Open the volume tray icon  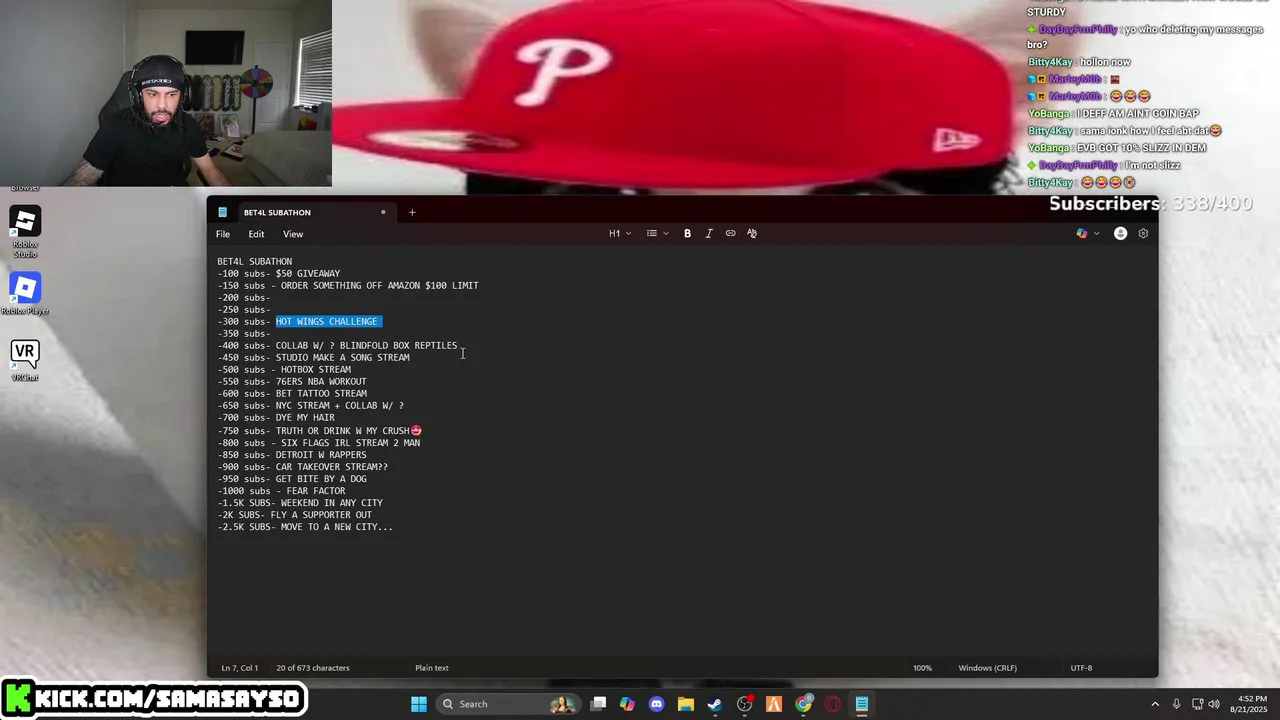[x=1213, y=704]
